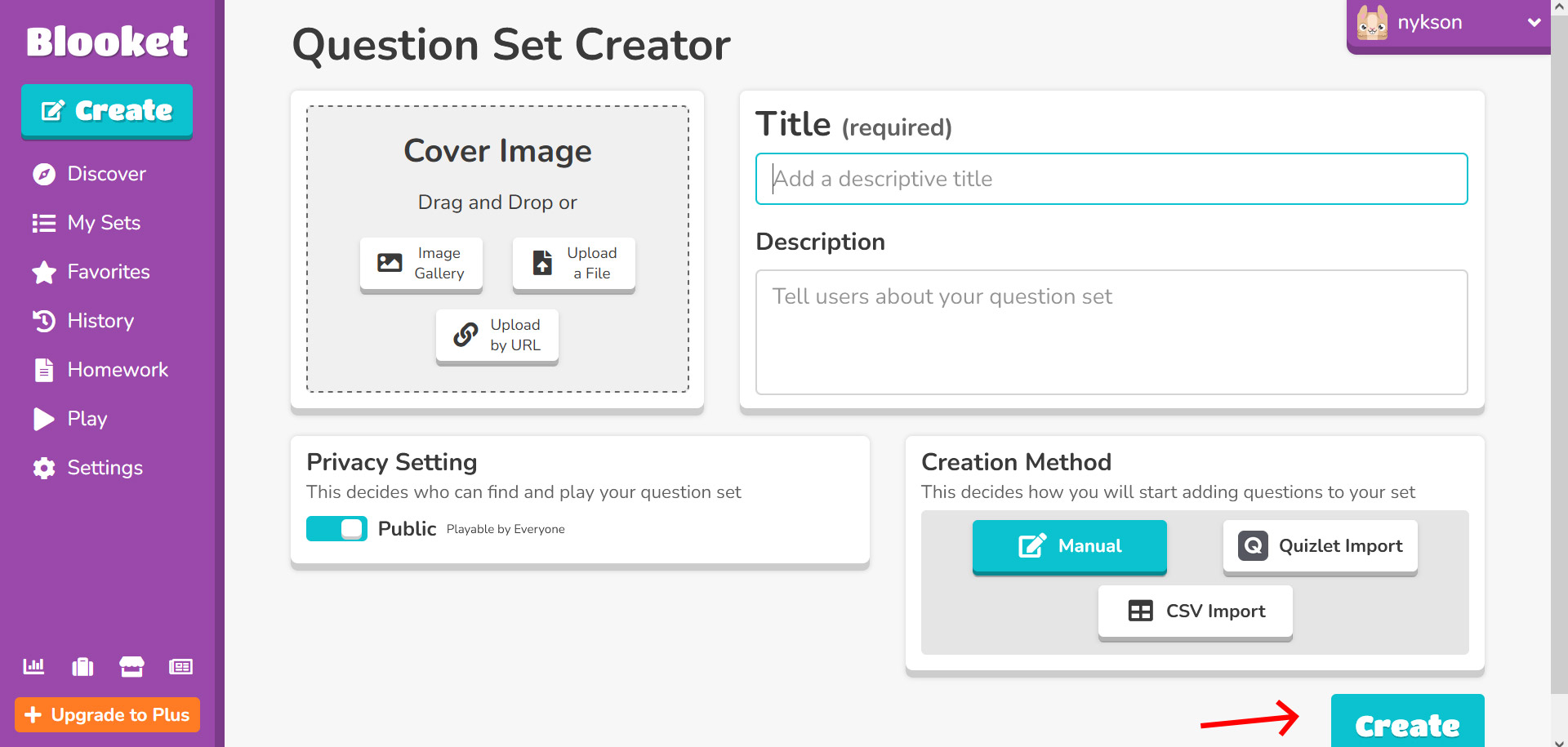Toggle the Public privacy switch
The width and height of the screenshot is (1568, 747).
click(336, 529)
